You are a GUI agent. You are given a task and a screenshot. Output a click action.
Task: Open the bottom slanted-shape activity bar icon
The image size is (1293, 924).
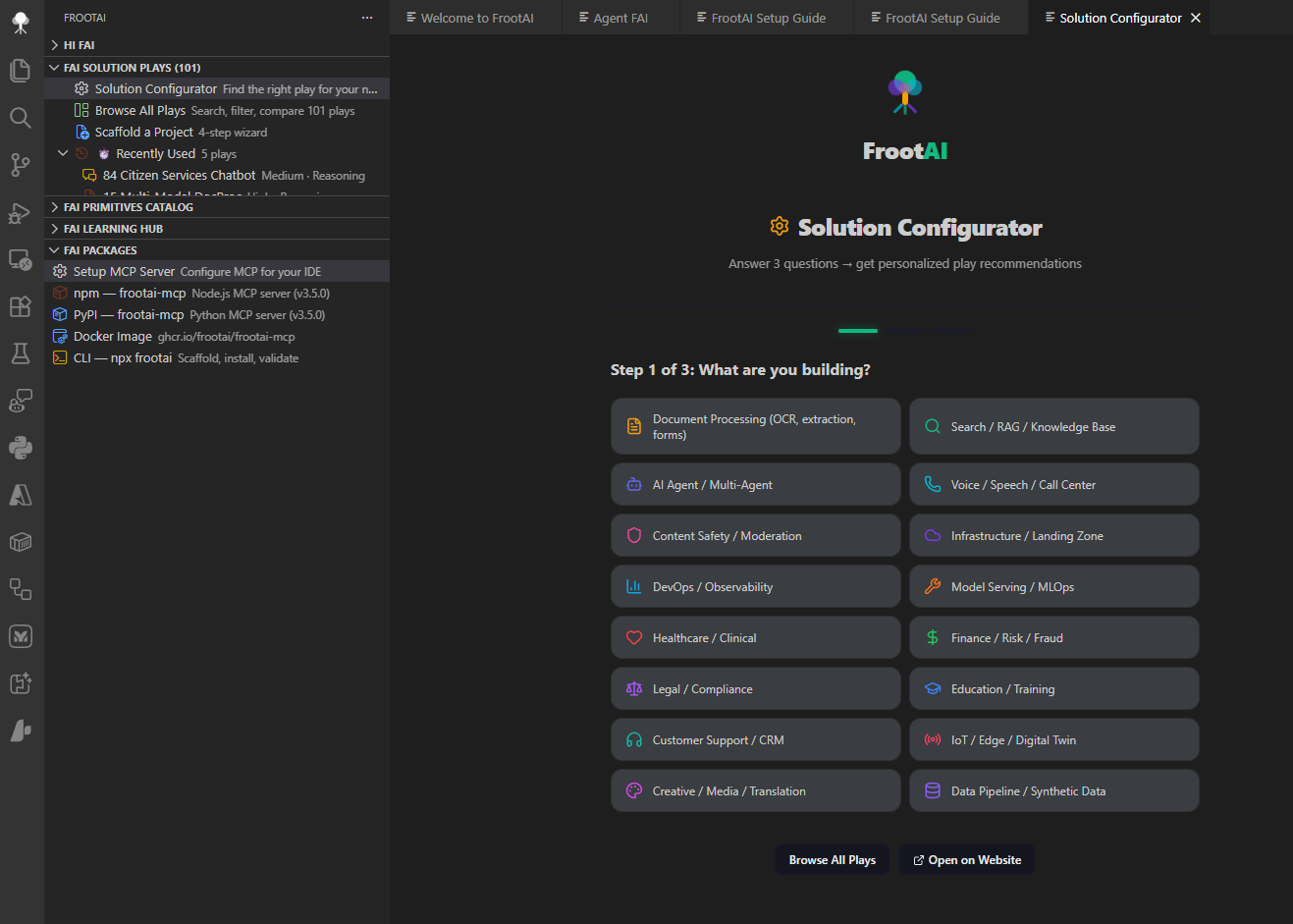pos(21,731)
